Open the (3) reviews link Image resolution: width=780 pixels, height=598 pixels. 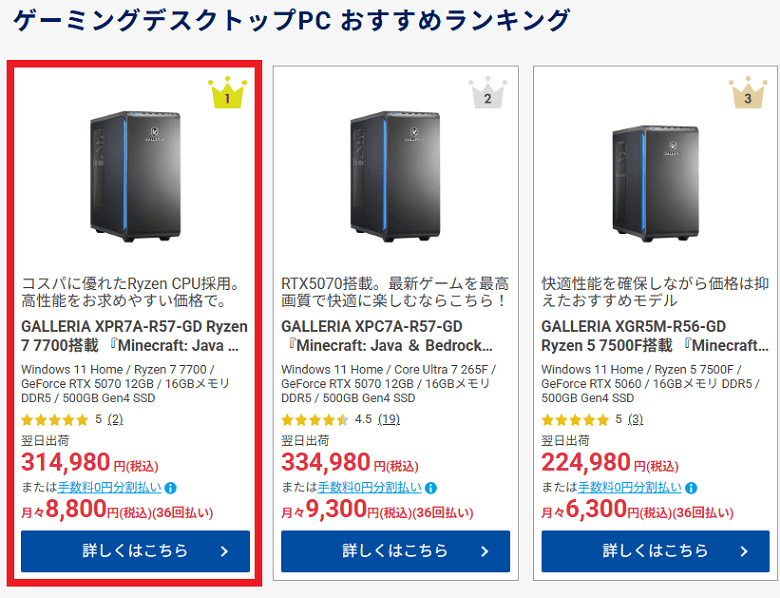pos(635,419)
